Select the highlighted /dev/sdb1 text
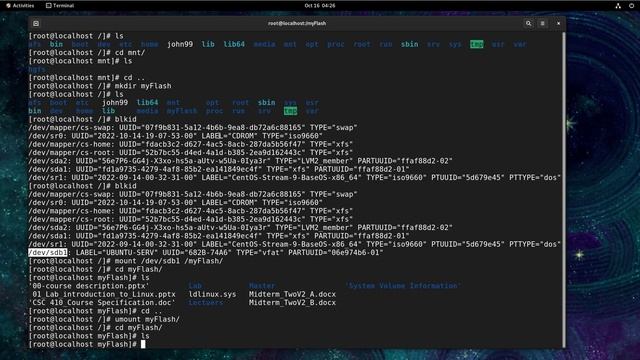 pos(47,253)
